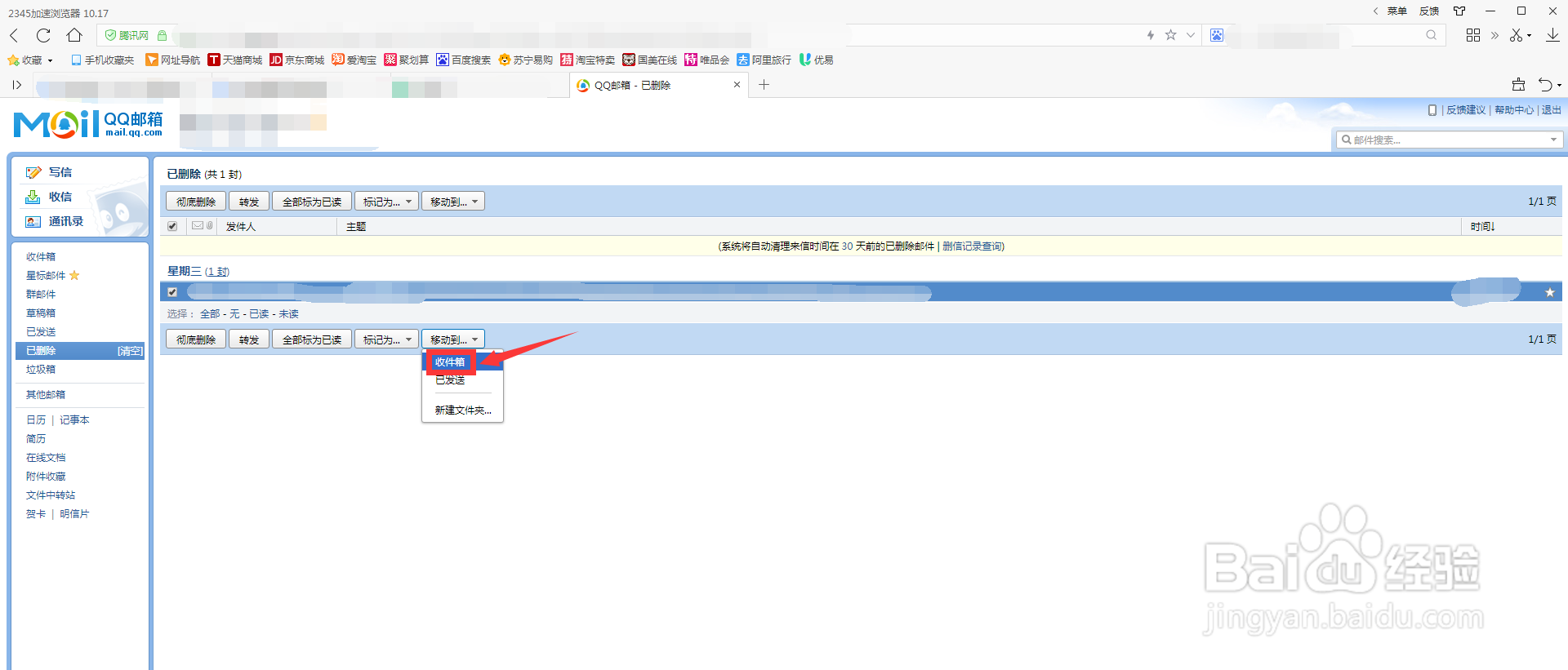Choose 已发送 in move-to menu
Image resolution: width=1568 pixels, height=670 pixels.
click(x=462, y=380)
